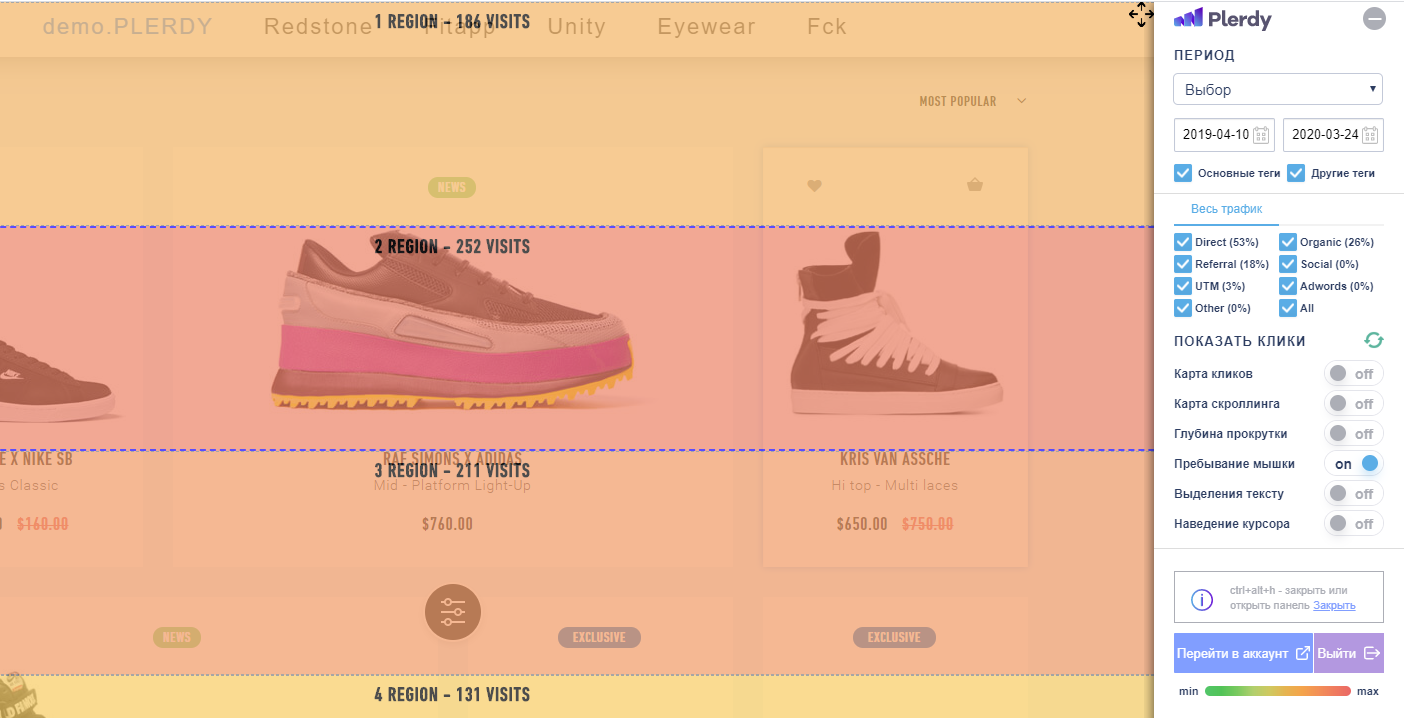Image resolution: width=1404 pixels, height=718 pixels.
Task: Open calendar for start date 2019-04-10
Action: pyautogui.click(x=1261, y=135)
